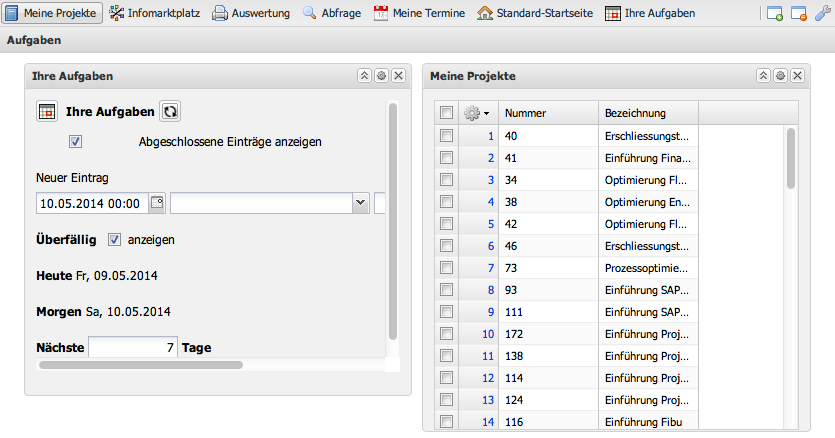Tick the checkbox for project row 1
The height and width of the screenshot is (438, 835).
[447, 135]
